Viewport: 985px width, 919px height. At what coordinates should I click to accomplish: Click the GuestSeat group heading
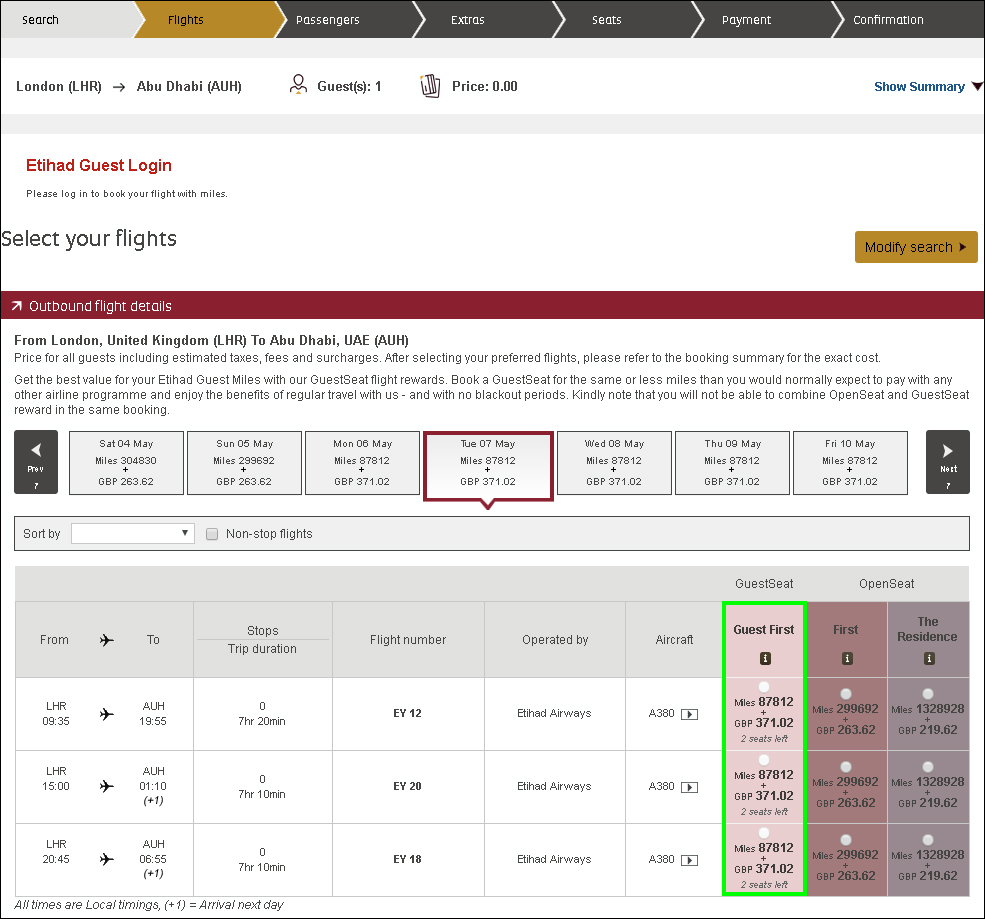pyautogui.click(x=765, y=584)
